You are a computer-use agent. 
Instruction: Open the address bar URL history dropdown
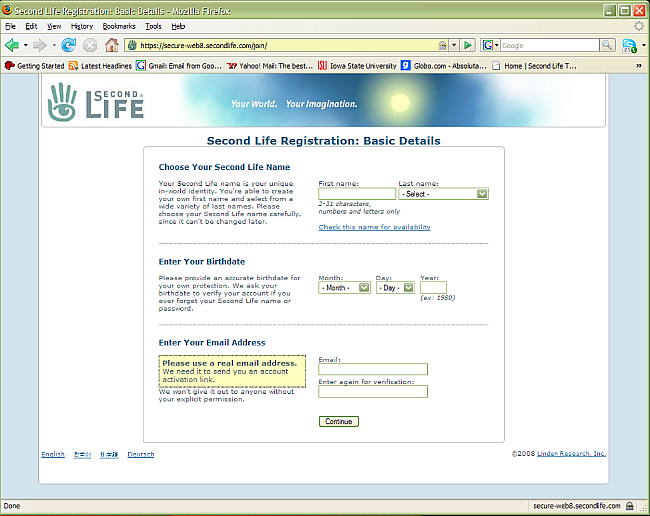[454, 45]
